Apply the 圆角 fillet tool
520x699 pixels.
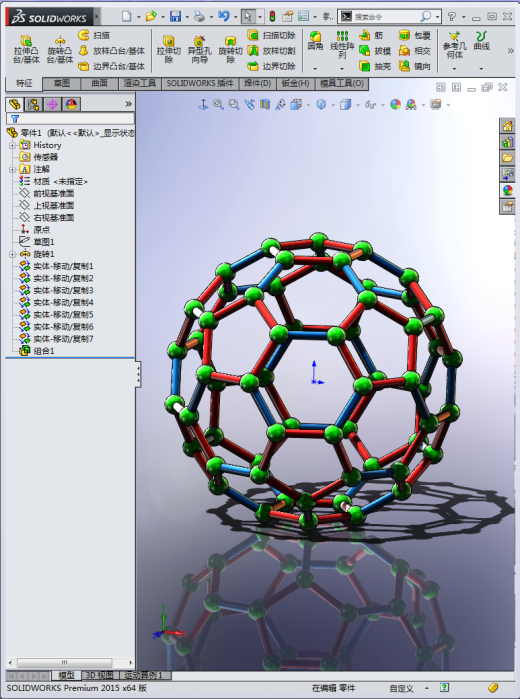315,40
